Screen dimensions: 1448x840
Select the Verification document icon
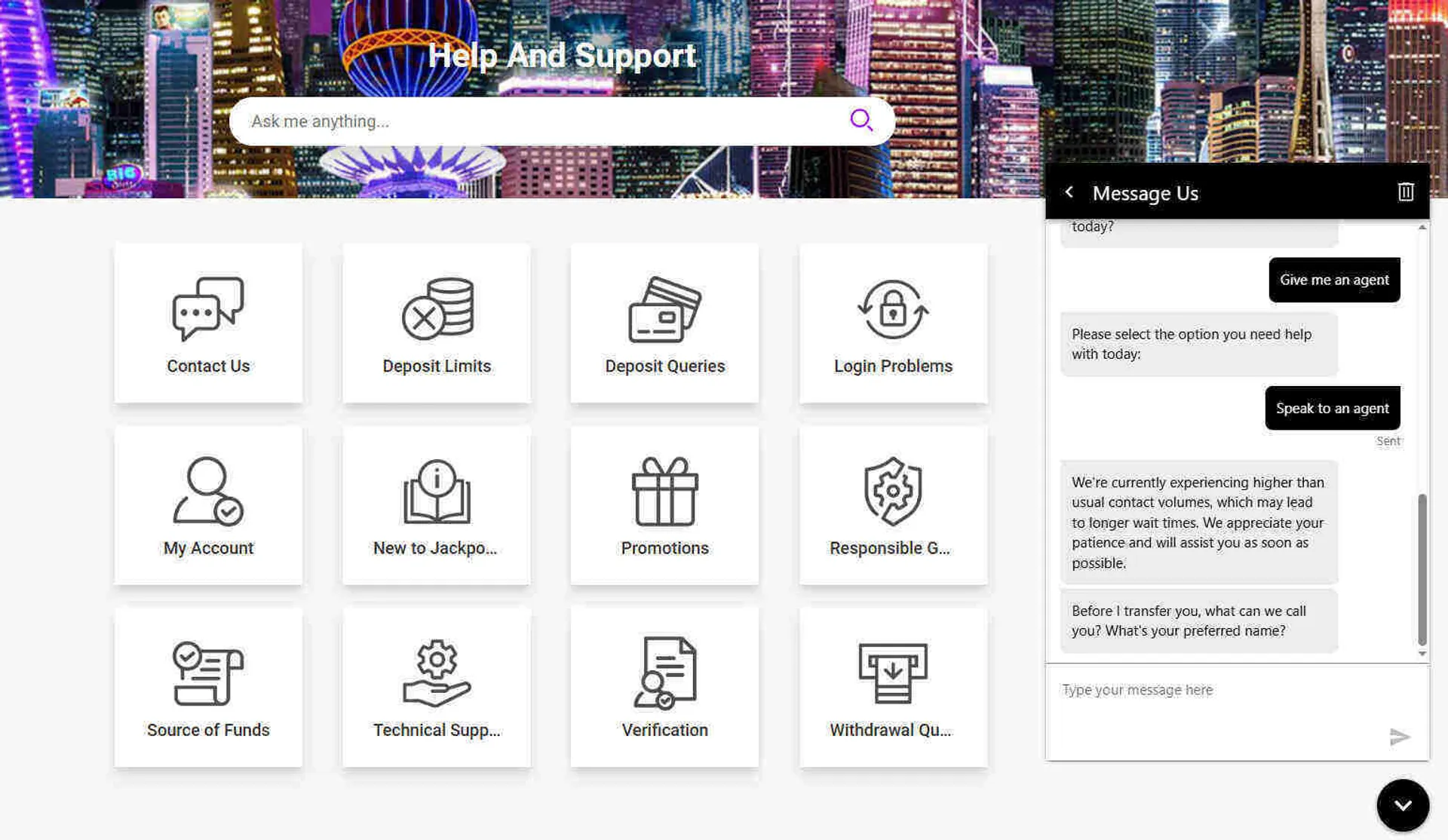pos(664,675)
